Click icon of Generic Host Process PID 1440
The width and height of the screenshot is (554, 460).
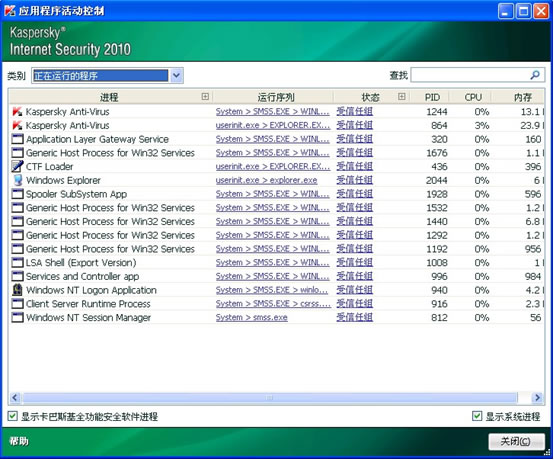click(17, 222)
